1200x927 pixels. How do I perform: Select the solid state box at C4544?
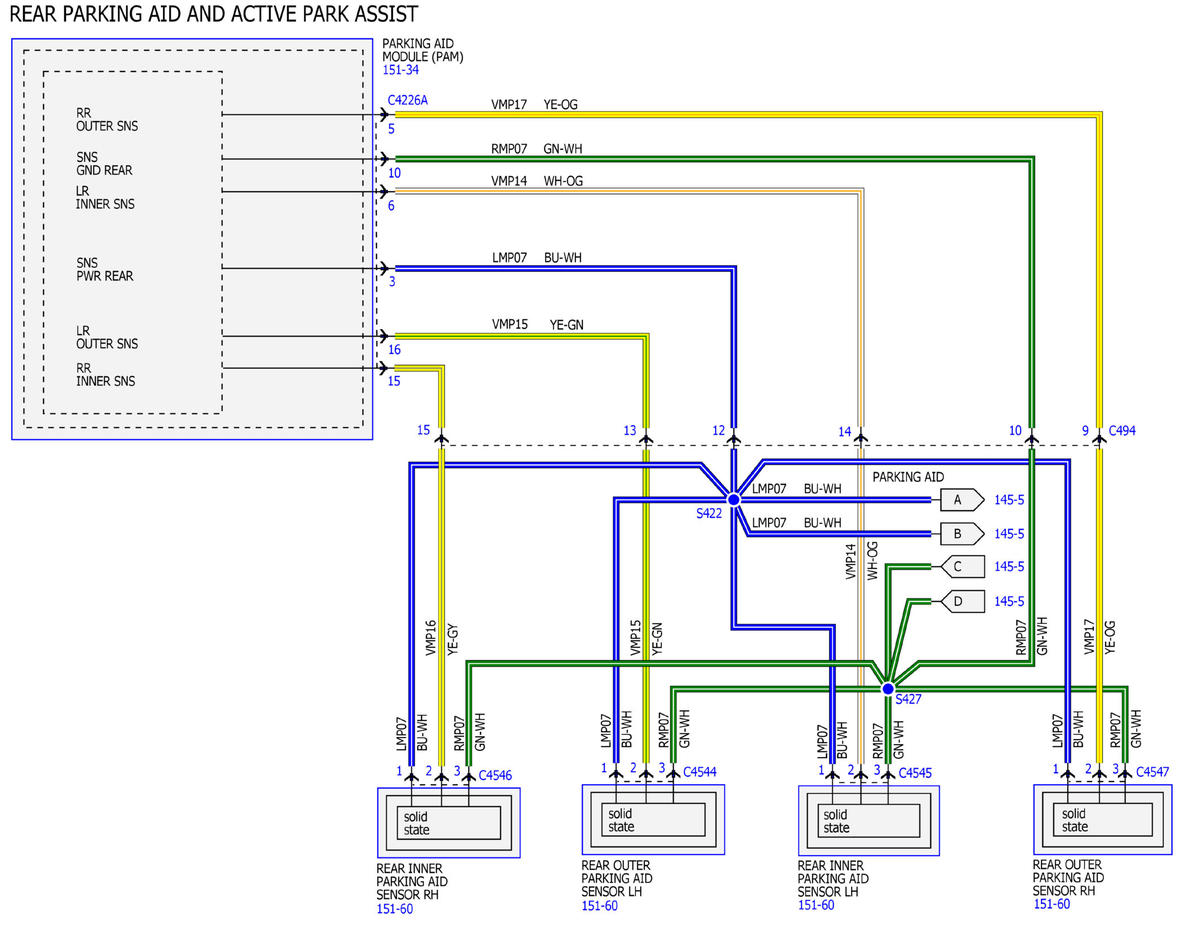(654, 820)
